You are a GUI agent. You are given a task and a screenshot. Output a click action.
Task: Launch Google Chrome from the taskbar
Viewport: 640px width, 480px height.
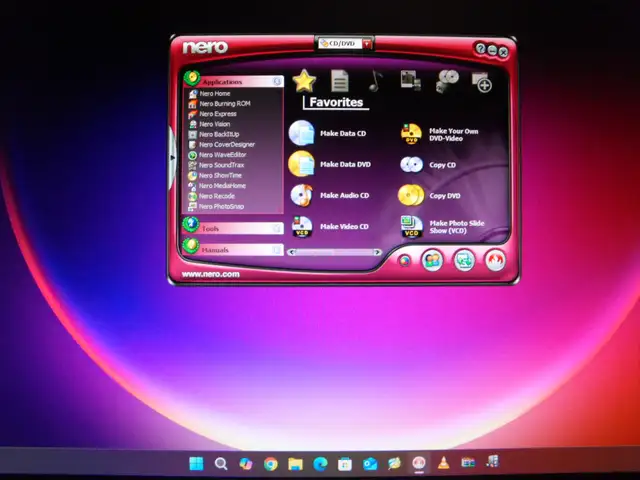click(271, 463)
